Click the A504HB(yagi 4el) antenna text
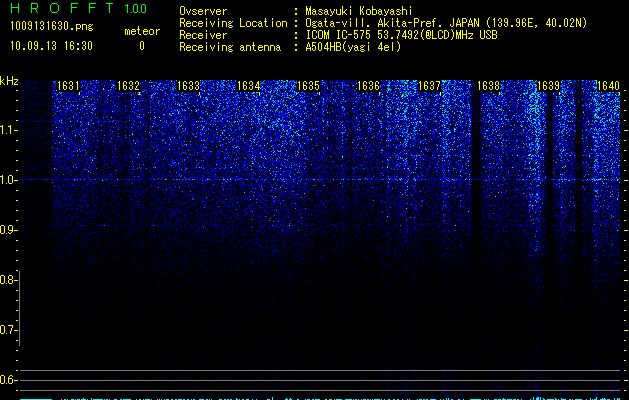The height and width of the screenshot is (400, 629). 353,47
